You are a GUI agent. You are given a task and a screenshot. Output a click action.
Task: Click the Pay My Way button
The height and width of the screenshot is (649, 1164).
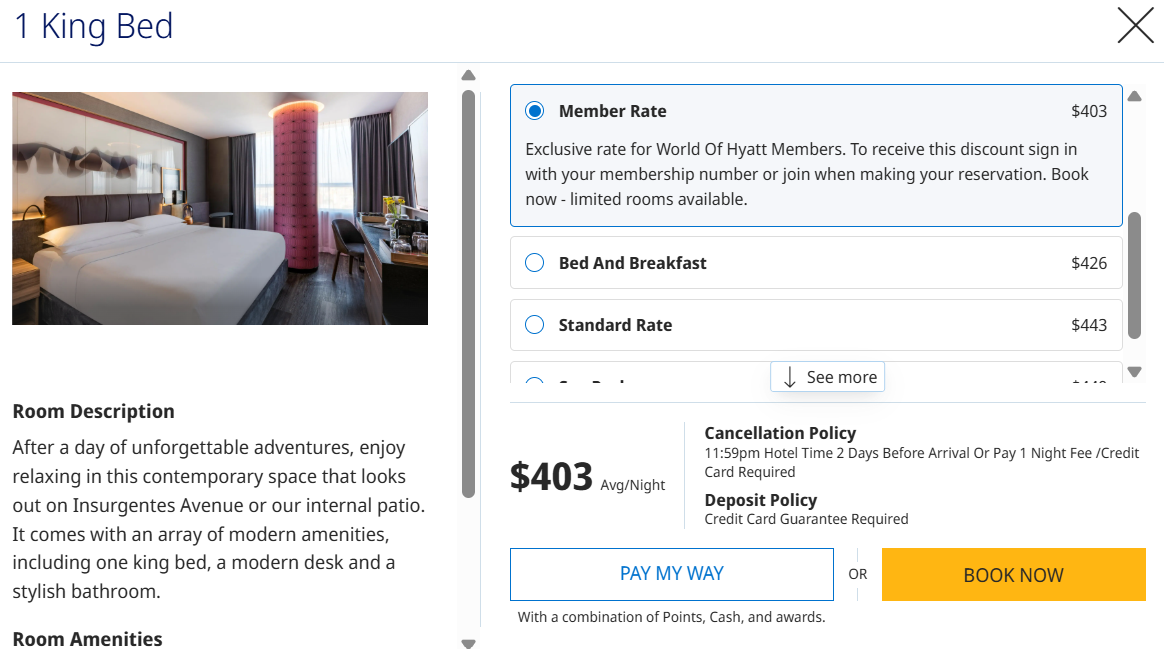[671, 574]
